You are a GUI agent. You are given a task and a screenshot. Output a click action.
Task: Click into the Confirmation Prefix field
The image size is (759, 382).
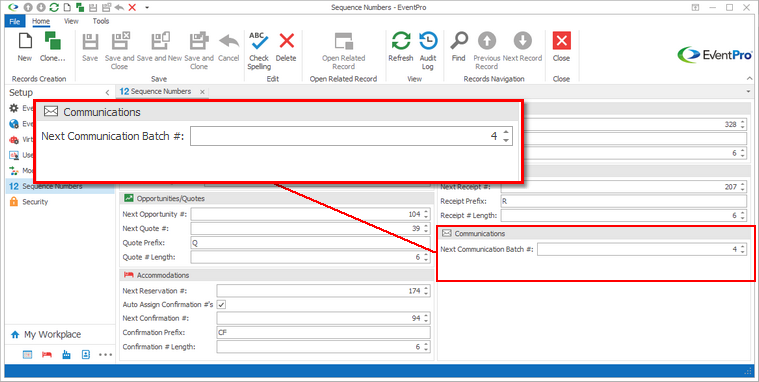coord(323,333)
